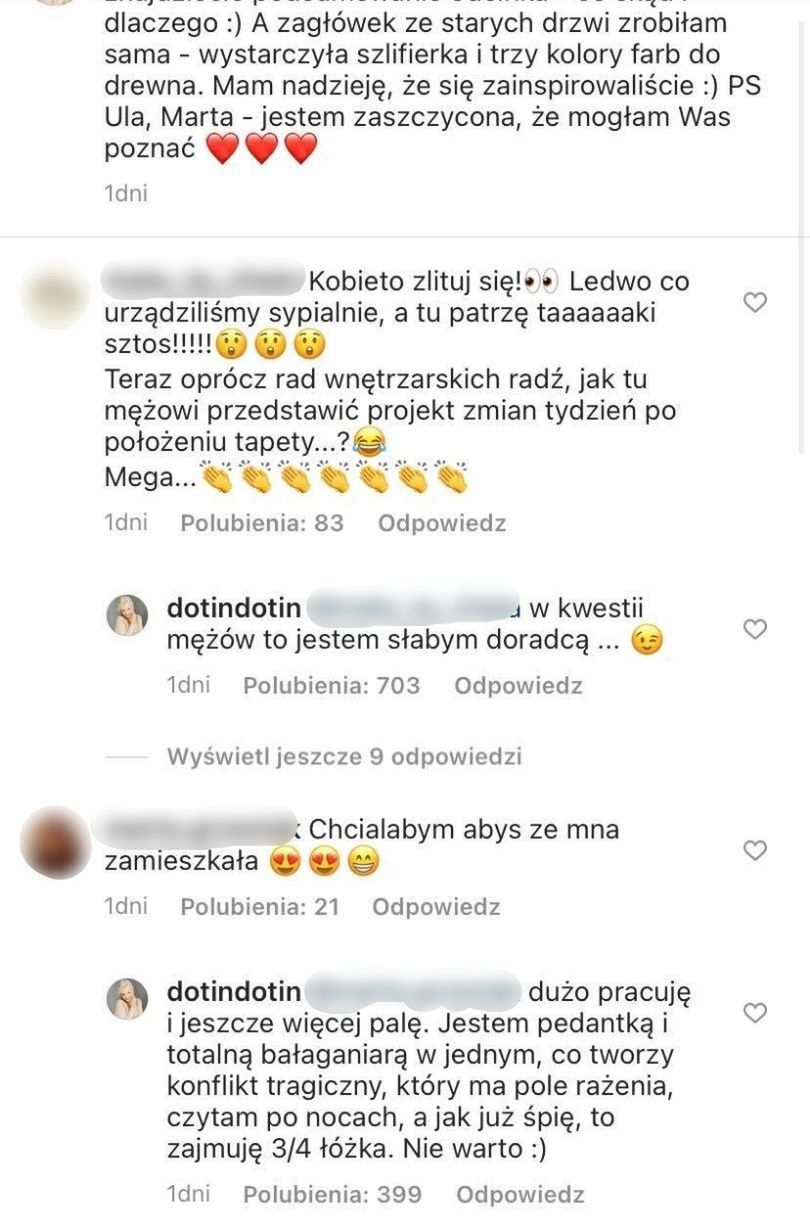This screenshot has height=1225, width=810.
Task: Open dotindotin avatar next to 'dużo pracuję' reply
Action: 127,999
